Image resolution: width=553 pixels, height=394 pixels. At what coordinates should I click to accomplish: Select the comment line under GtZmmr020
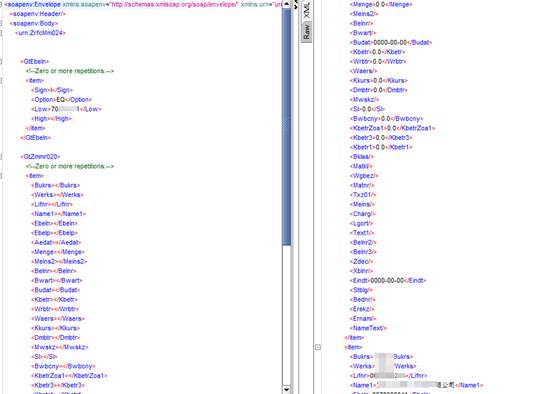pyautogui.click(x=70, y=166)
